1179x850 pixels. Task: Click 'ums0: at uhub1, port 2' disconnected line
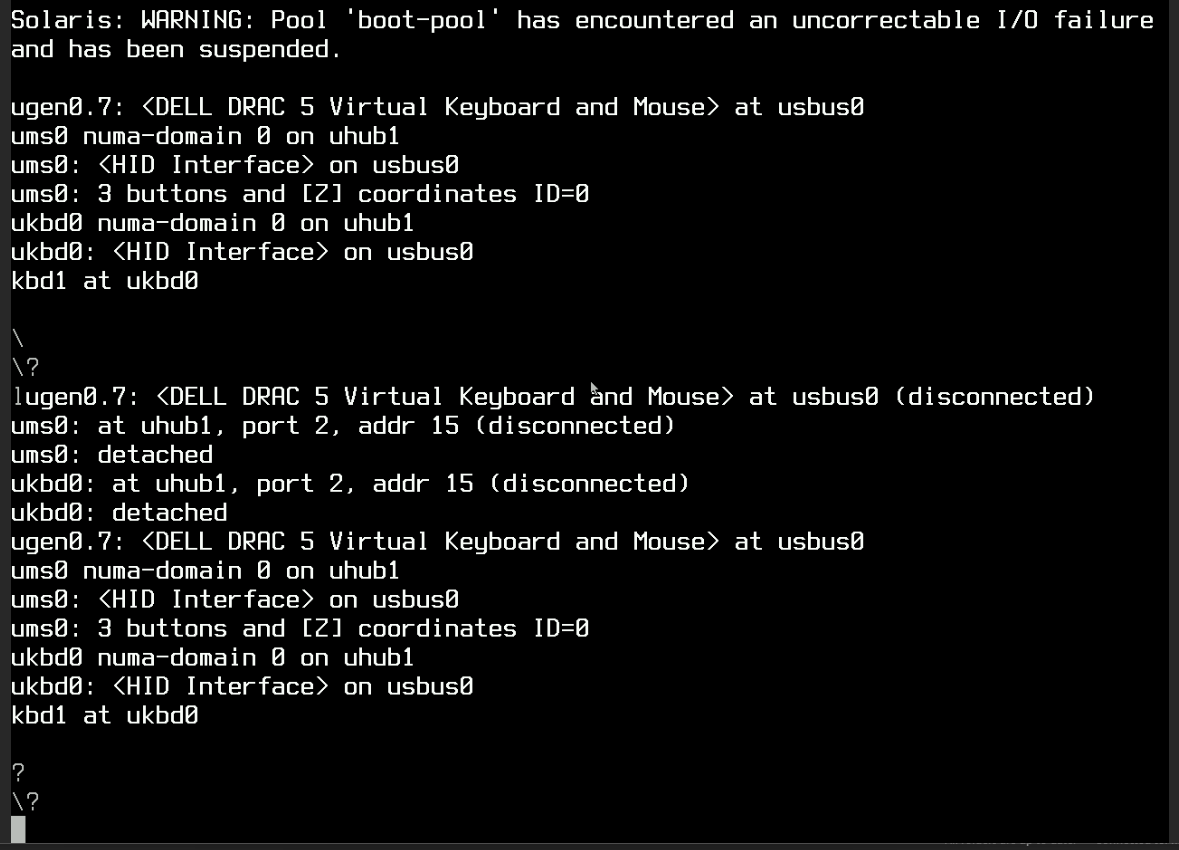click(x=343, y=426)
